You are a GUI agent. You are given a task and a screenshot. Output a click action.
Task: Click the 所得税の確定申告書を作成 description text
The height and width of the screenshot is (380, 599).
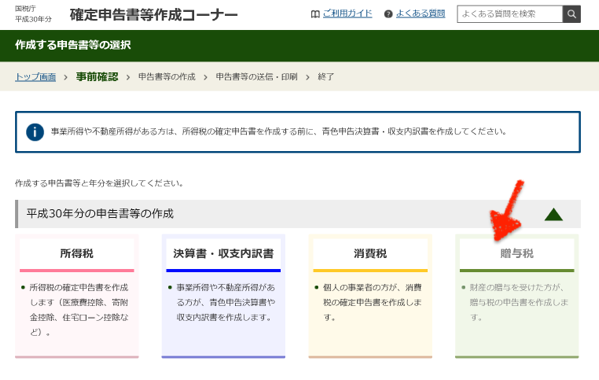[79, 310]
